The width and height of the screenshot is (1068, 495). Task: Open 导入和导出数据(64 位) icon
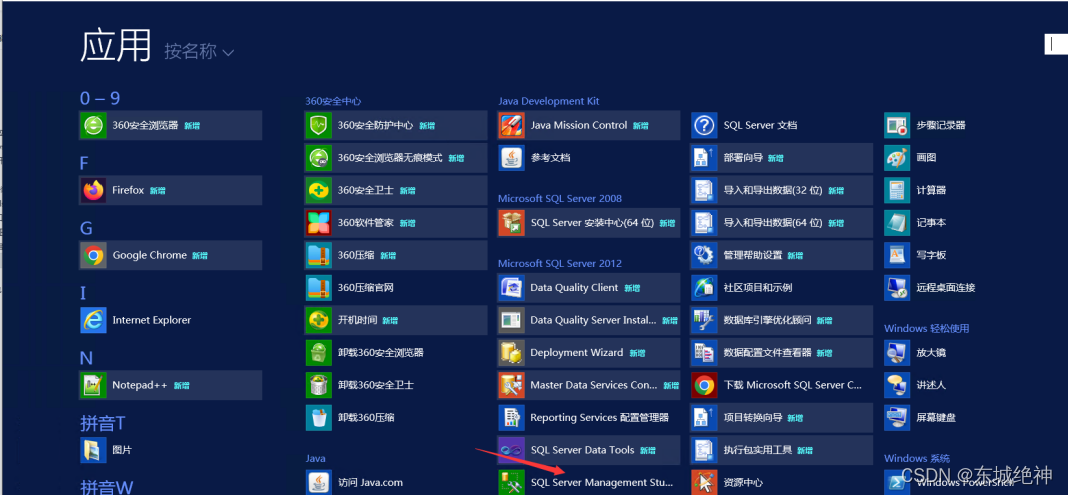tap(704, 223)
